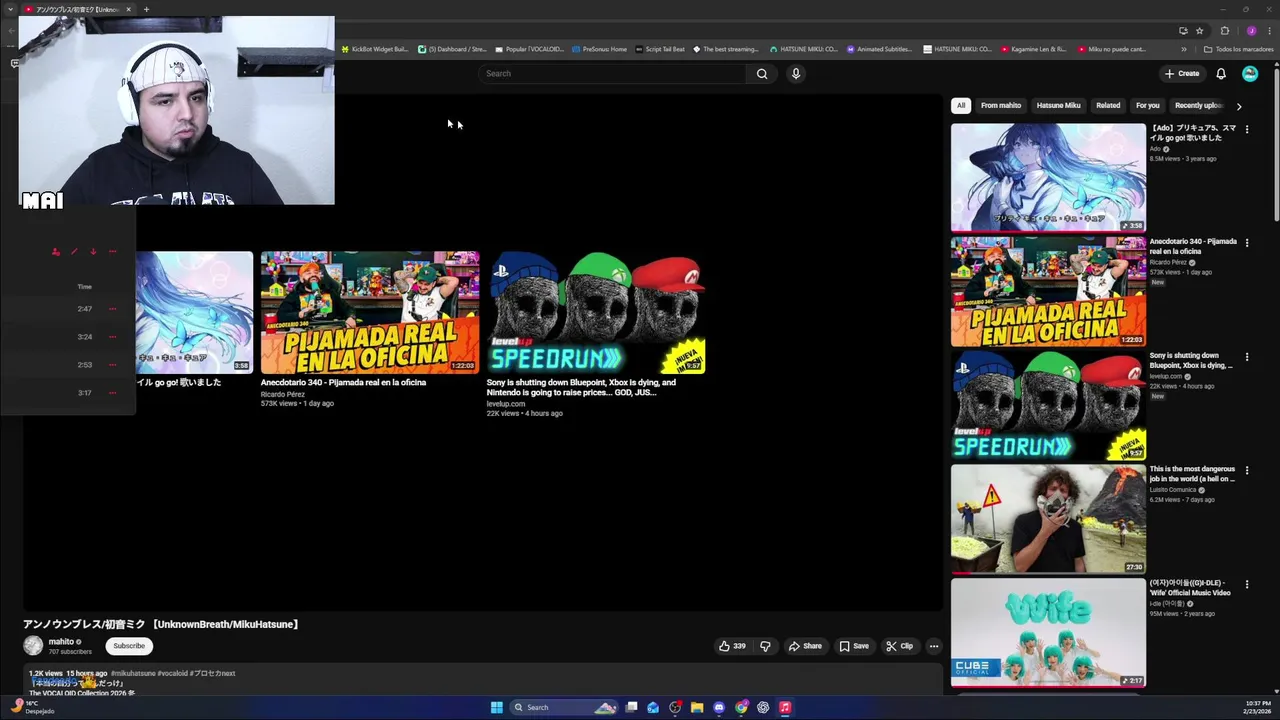Click the Create button
Viewport: 1280px width, 720px height.
pyautogui.click(x=1181, y=73)
